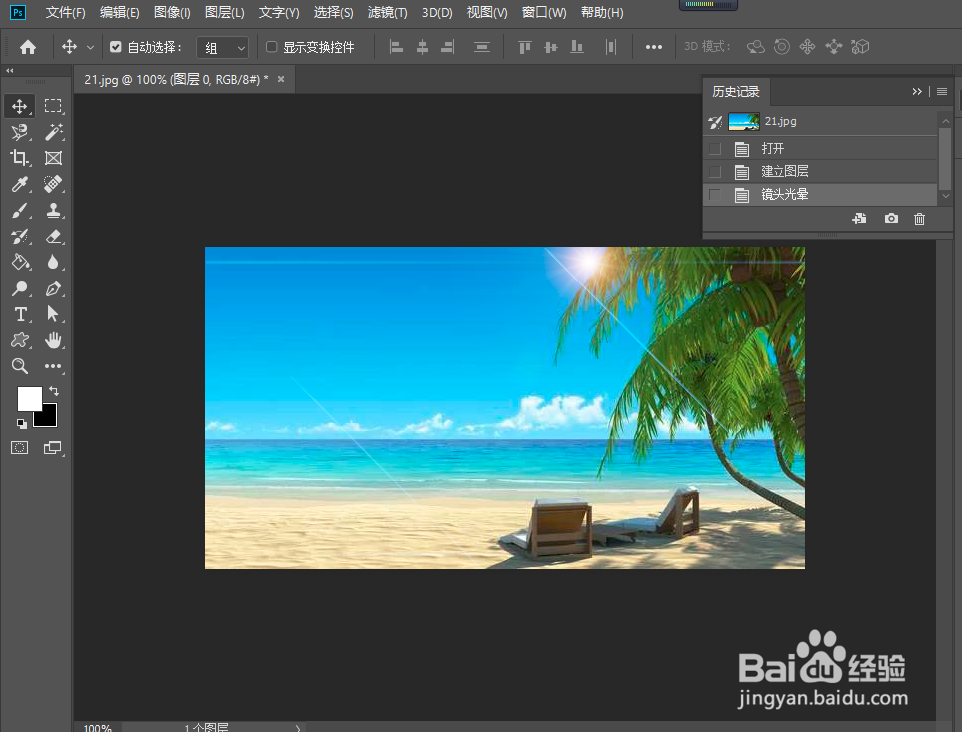Collapse History panel with double arrows

pyautogui.click(x=917, y=91)
